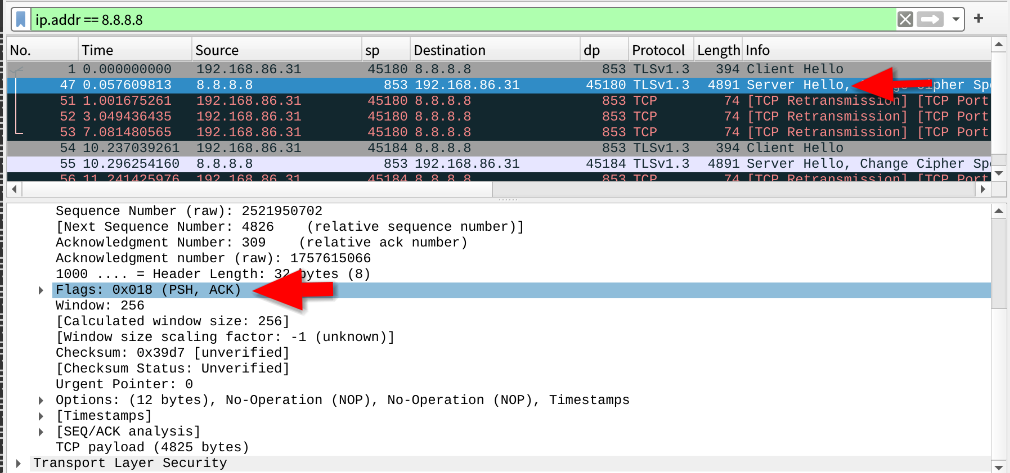Expand the [Timestamps] tree node
Viewport: 1010px width, 473px height.
43,416
